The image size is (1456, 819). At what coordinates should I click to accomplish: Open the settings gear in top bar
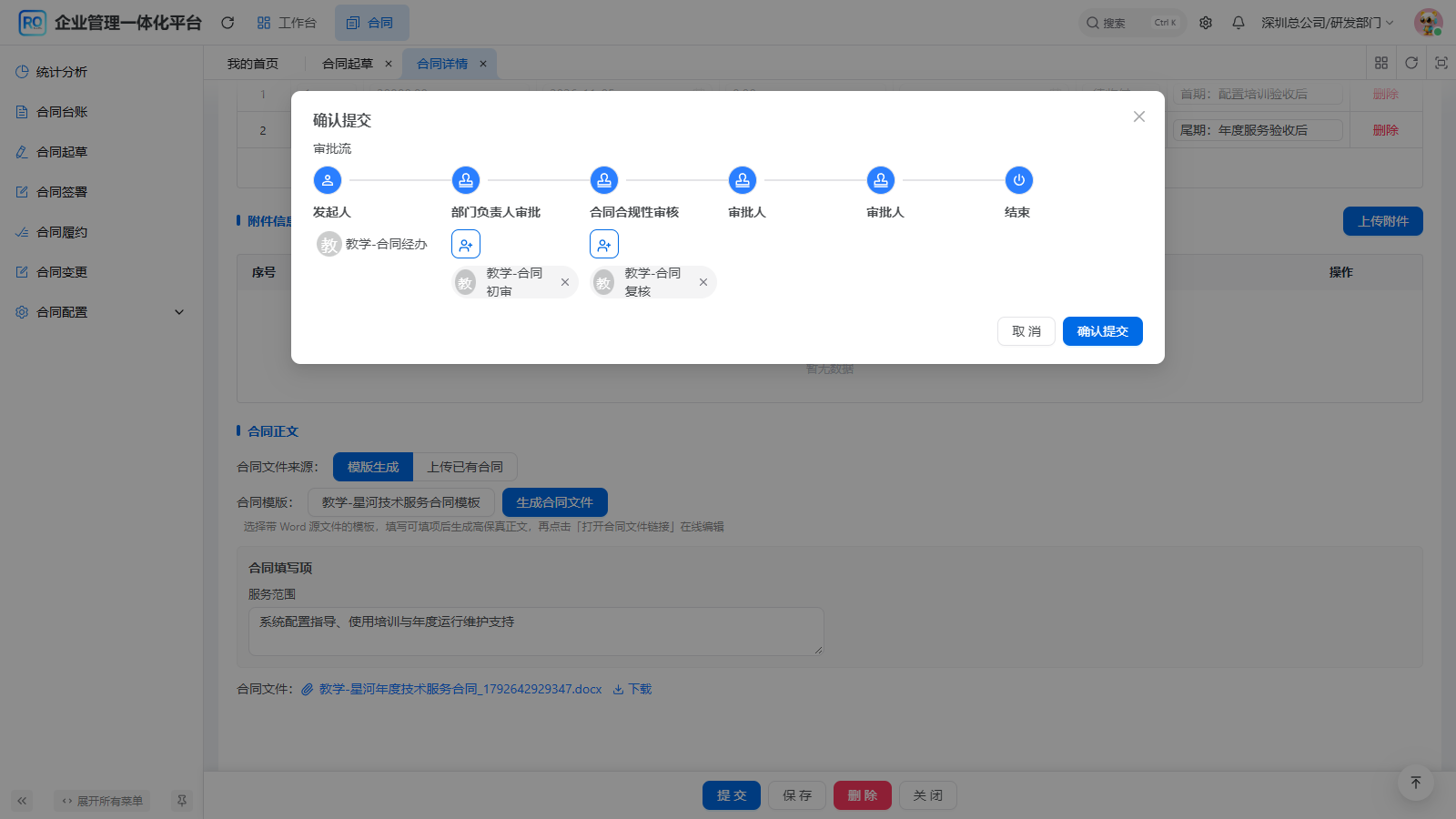[x=1206, y=23]
